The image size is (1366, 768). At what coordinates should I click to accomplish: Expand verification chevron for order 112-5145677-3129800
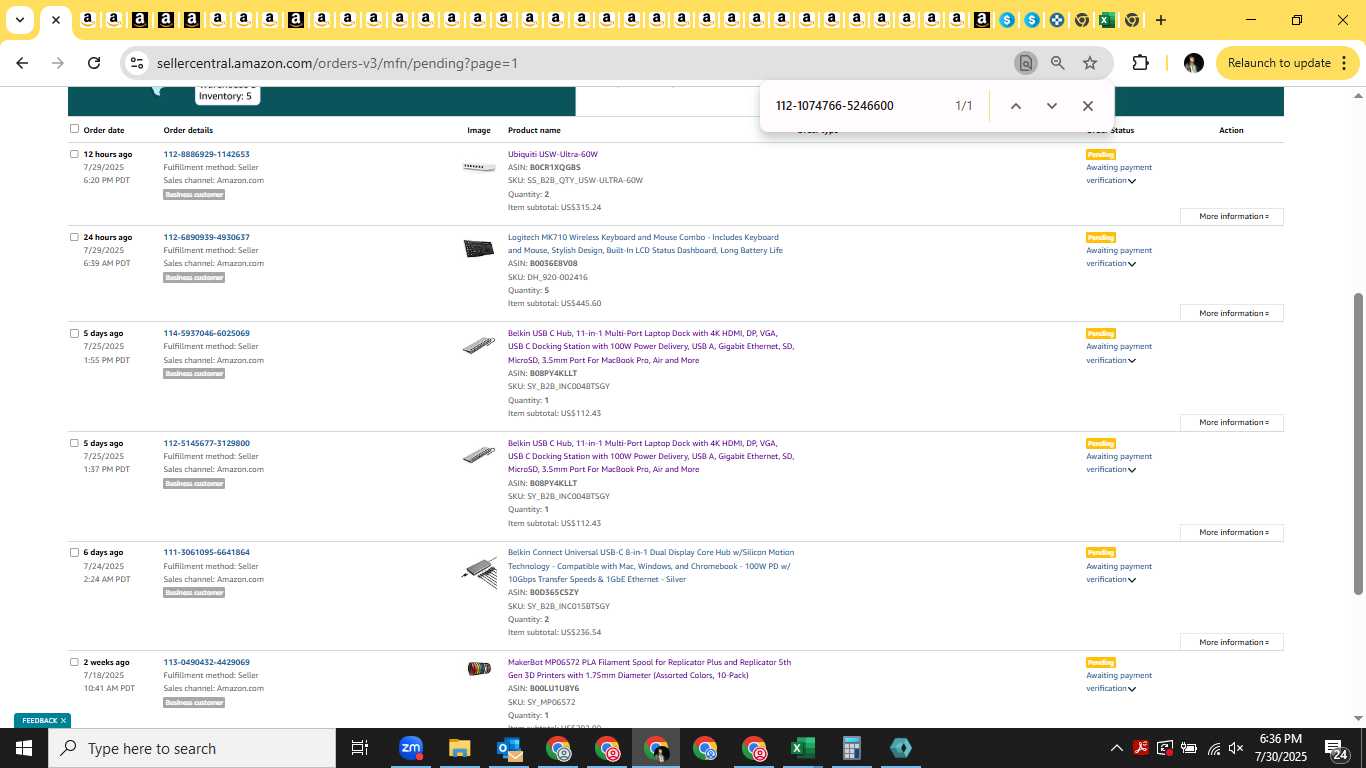click(1132, 470)
